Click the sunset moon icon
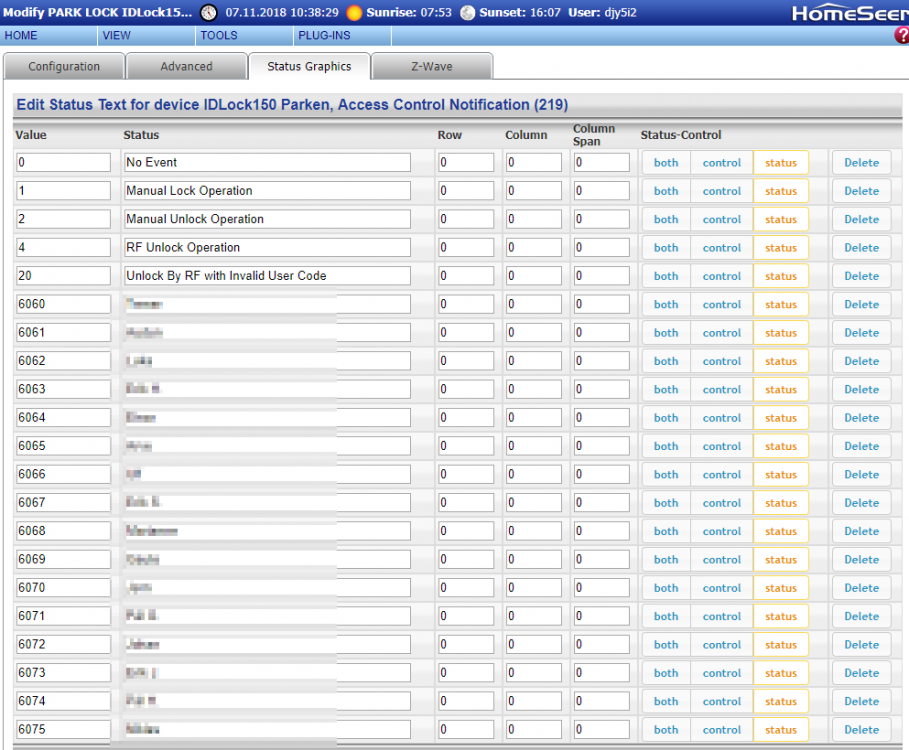The height and width of the screenshot is (750, 909). pos(467,13)
